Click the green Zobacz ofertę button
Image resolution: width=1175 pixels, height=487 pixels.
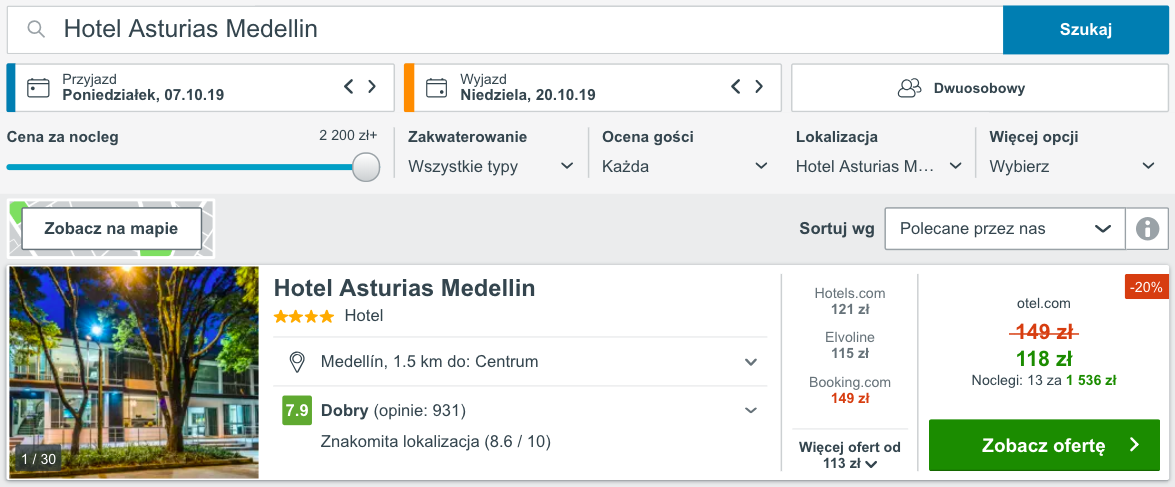(1044, 445)
